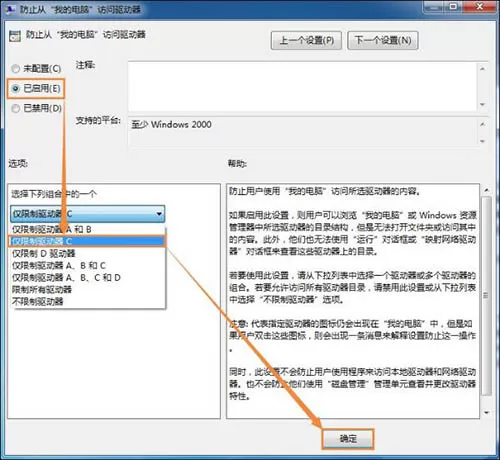Choose the highlighted 仅限制驱动器 C option
The width and height of the screenshot is (500, 460).
click(87, 241)
